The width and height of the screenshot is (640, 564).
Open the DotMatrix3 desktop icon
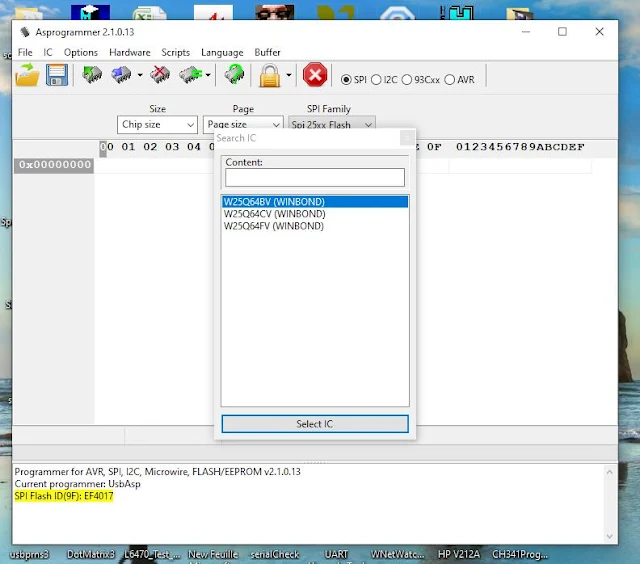click(91, 554)
